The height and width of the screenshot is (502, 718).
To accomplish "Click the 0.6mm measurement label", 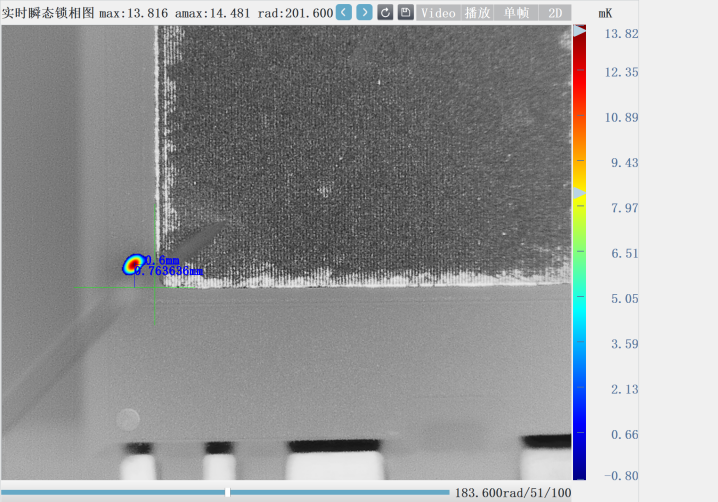I will coord(162,261).
